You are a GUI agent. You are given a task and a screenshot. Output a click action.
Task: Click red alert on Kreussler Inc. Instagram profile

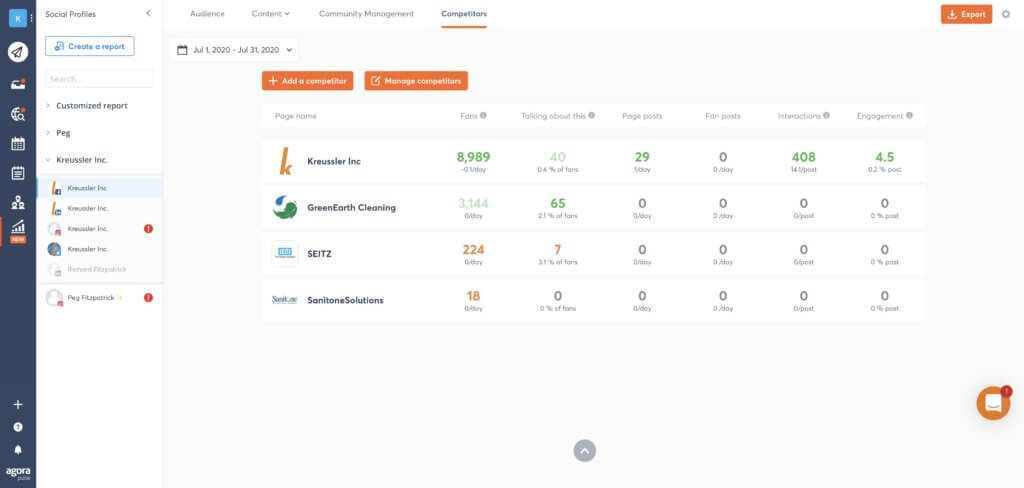tap(148, 229)
